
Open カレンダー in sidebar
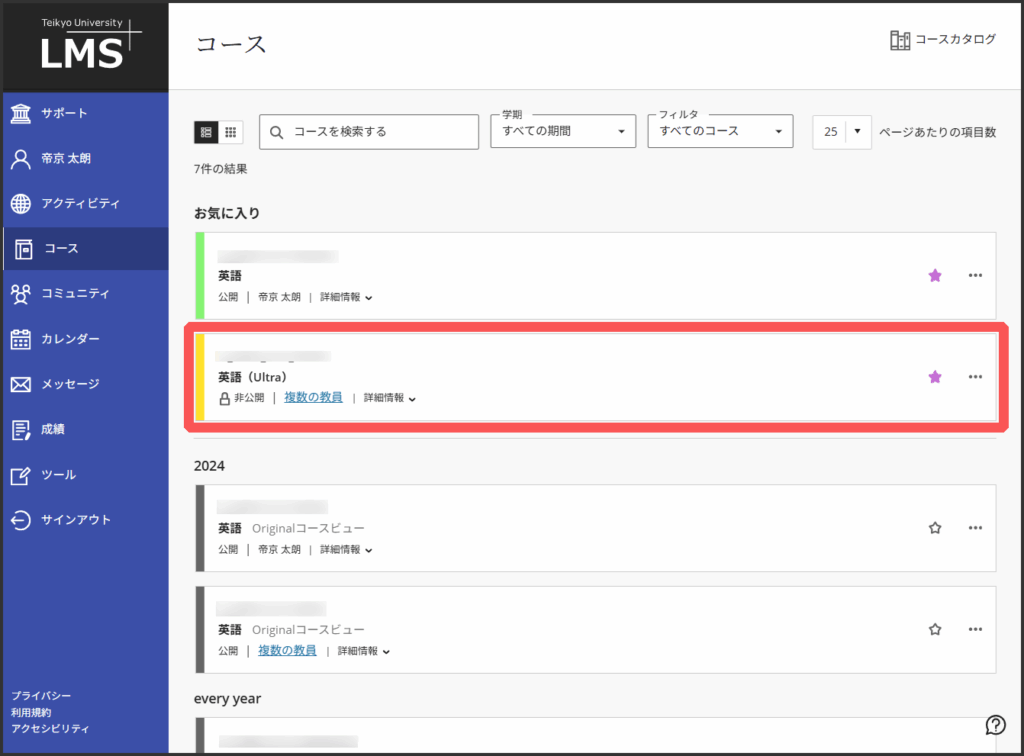point(70,339)
